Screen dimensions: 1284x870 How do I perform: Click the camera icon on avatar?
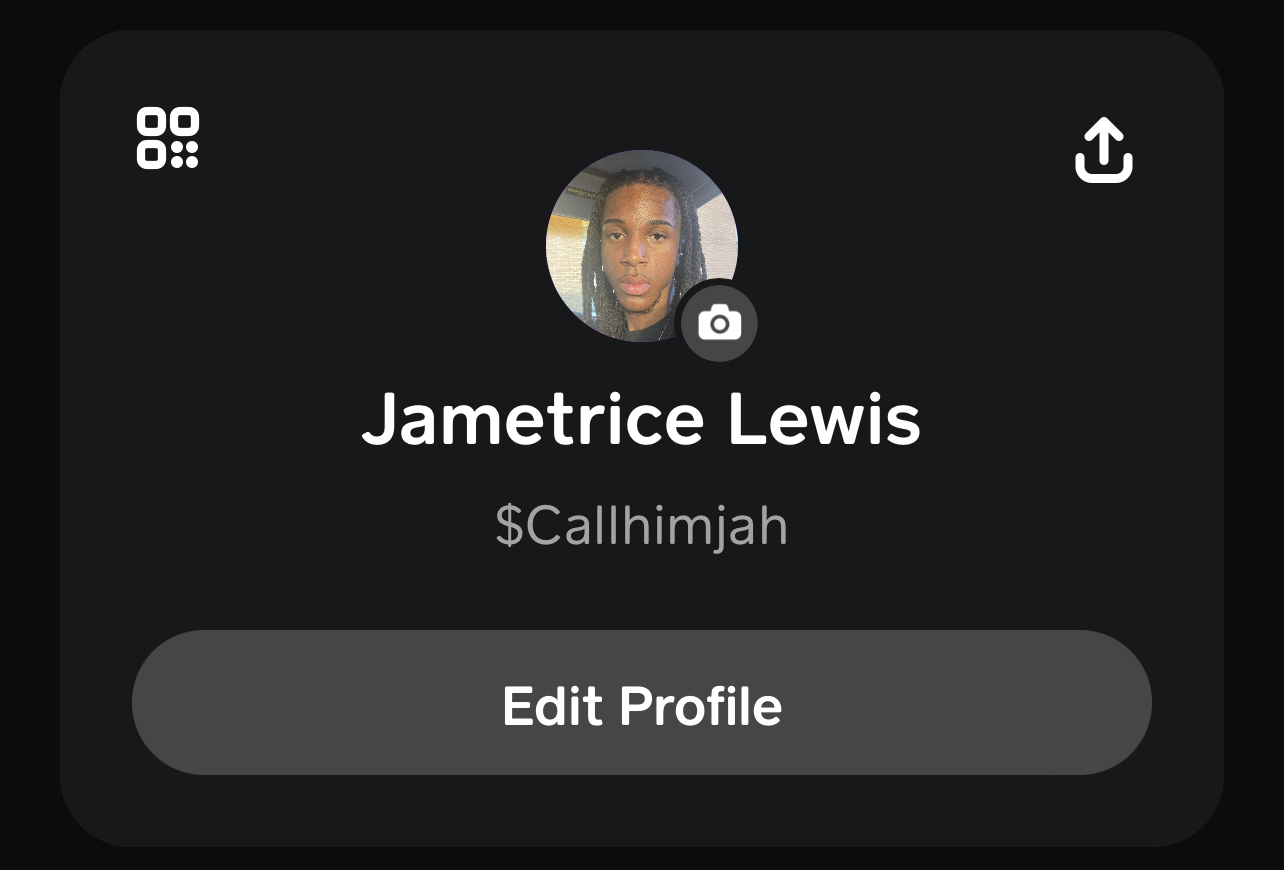click(719, 323)
